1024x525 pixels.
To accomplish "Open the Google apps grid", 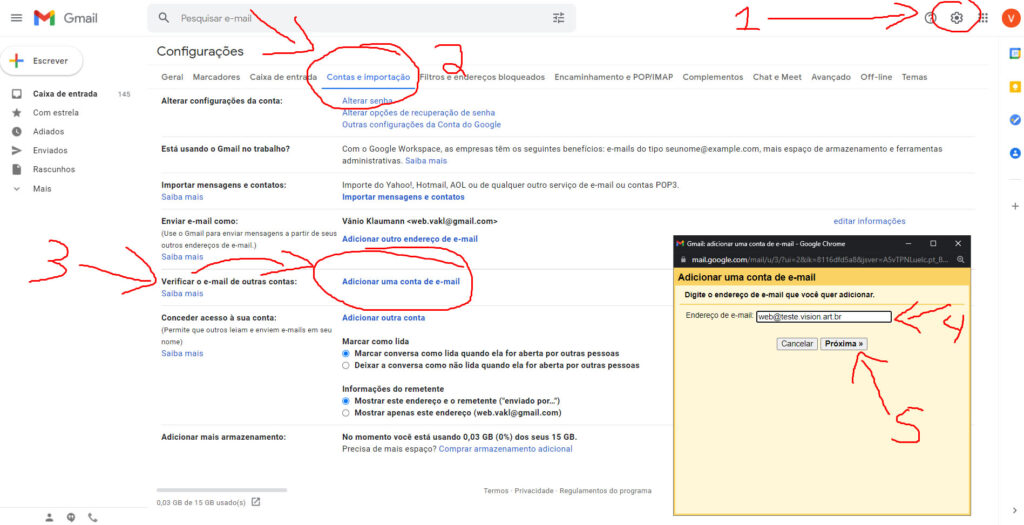I will (x=983, y=18).
